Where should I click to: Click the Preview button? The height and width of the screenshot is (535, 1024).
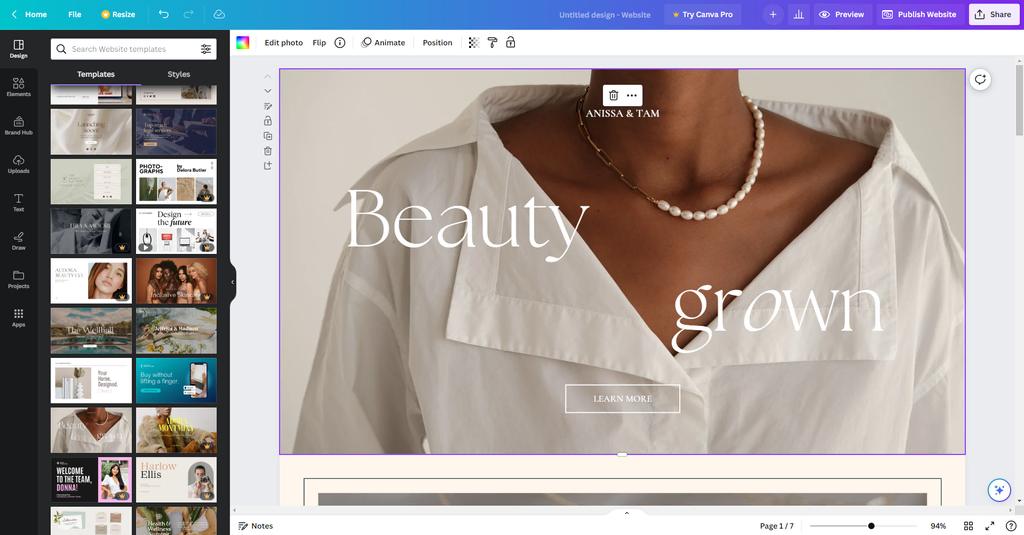[842, 14]
